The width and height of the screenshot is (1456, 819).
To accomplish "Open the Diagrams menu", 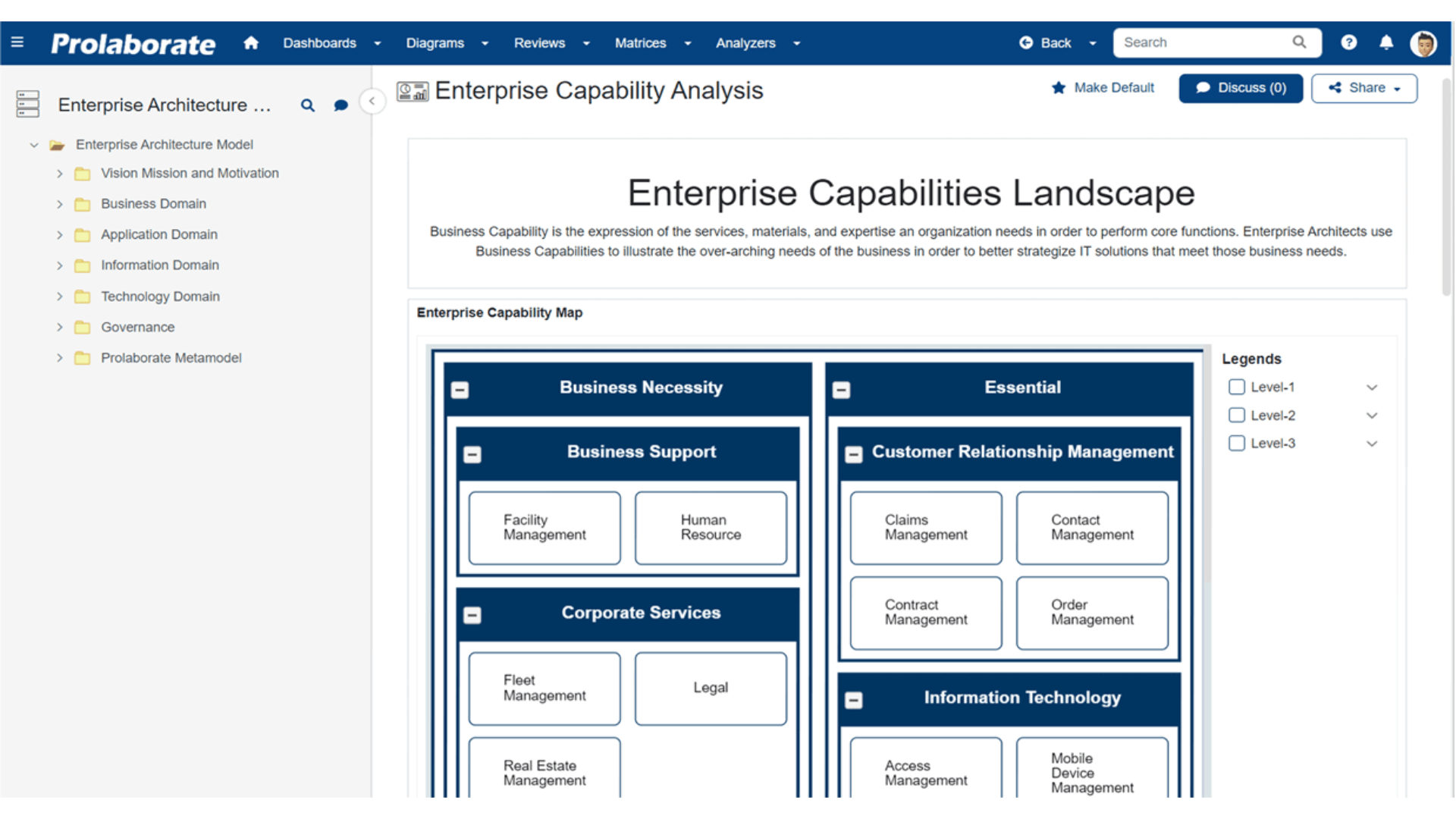I will (x=436, y=43).
